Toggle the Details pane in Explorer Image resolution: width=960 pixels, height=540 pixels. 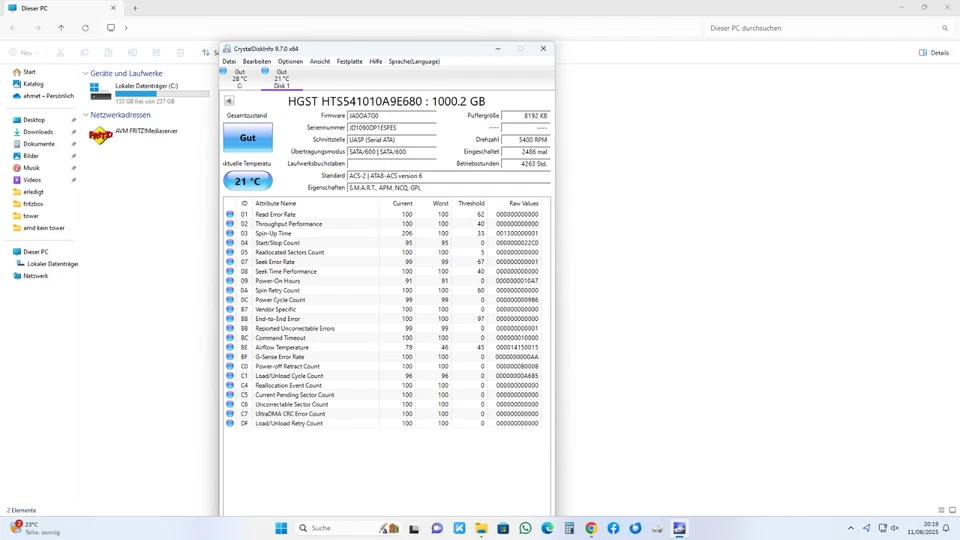[934, 53]
